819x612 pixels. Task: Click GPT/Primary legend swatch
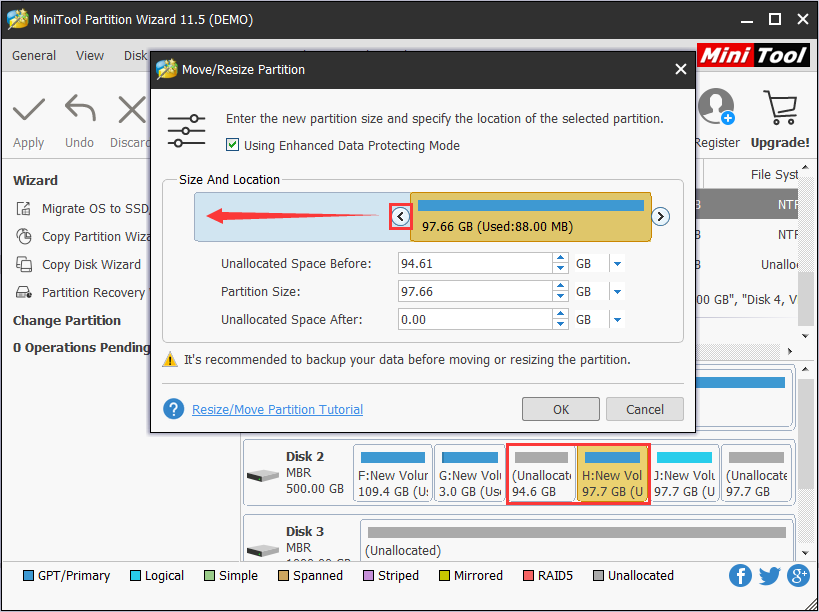coord(28,575)
